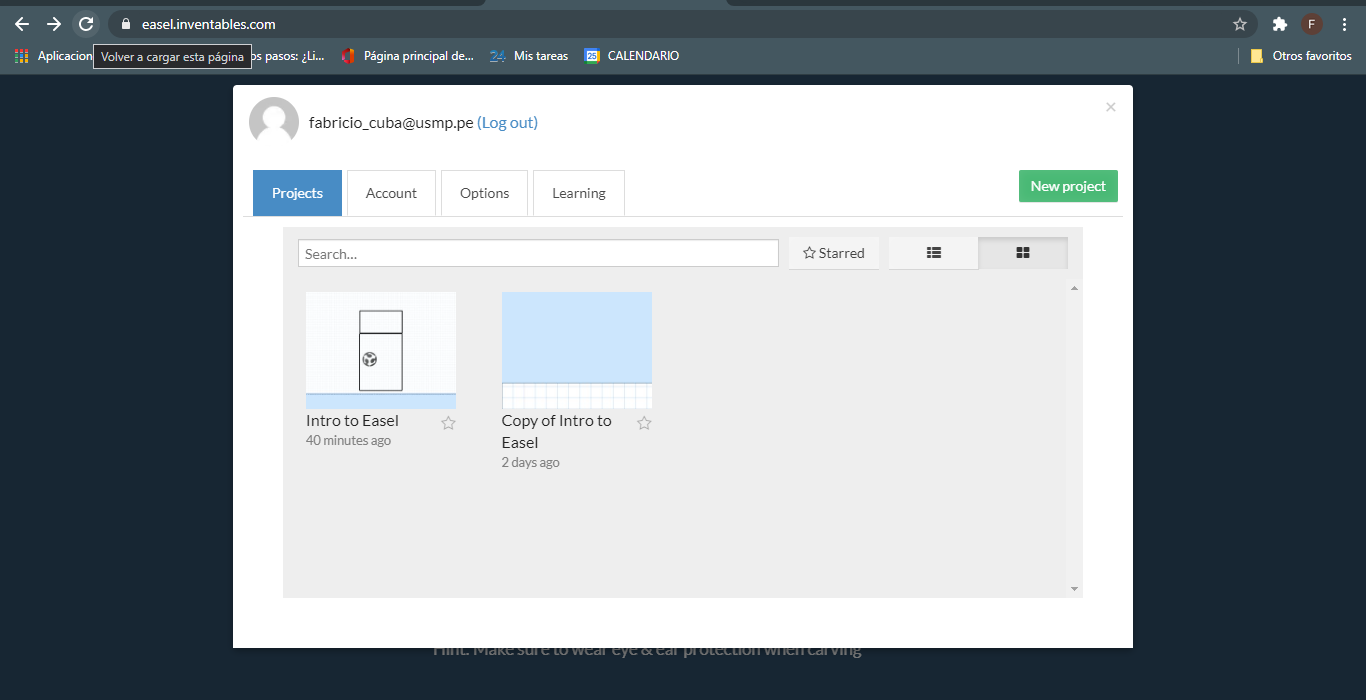The height and width of the screenshot is (700, 1366).
Task: Click the site padlock security icon
Action: [125, 24]
